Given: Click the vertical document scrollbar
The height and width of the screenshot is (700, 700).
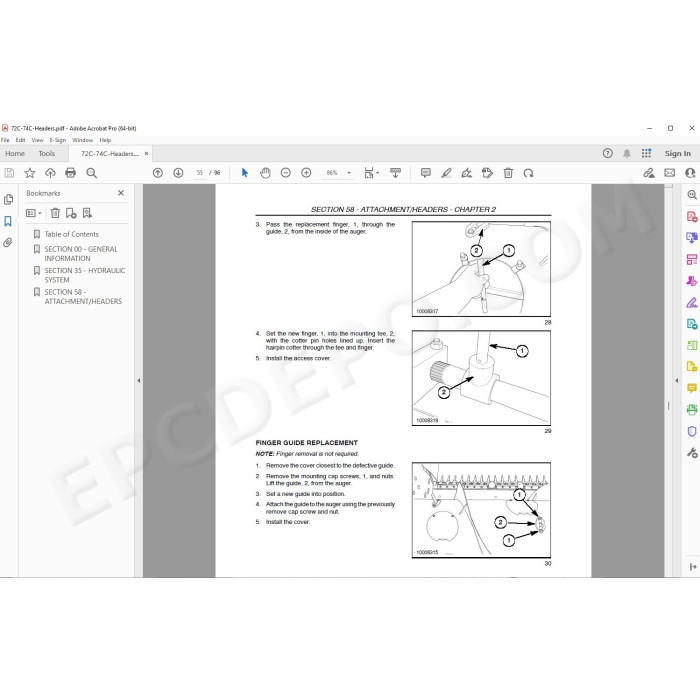Looking at the screenshot, I should (668, 380).
